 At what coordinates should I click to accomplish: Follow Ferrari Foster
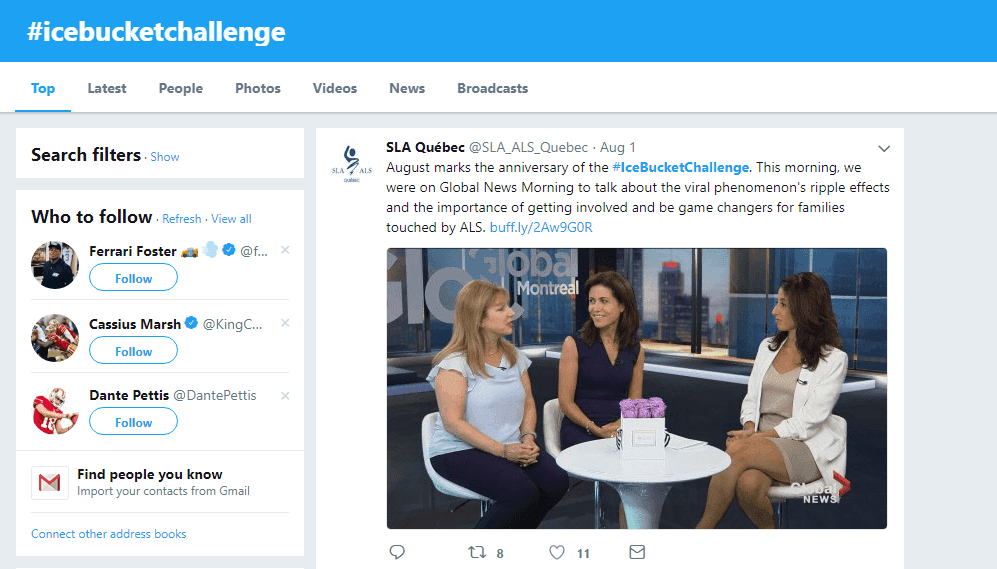(133, 278)
